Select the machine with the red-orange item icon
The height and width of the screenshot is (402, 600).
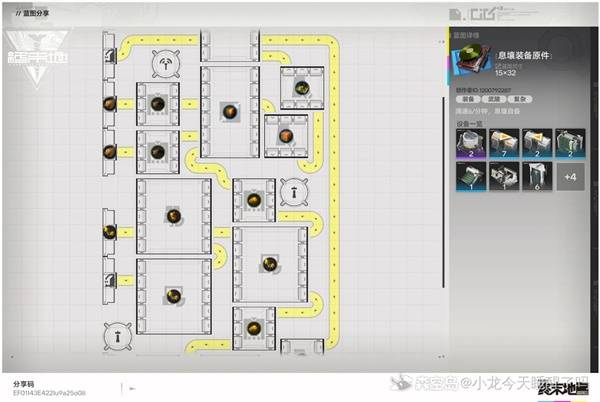click(286, 134)
